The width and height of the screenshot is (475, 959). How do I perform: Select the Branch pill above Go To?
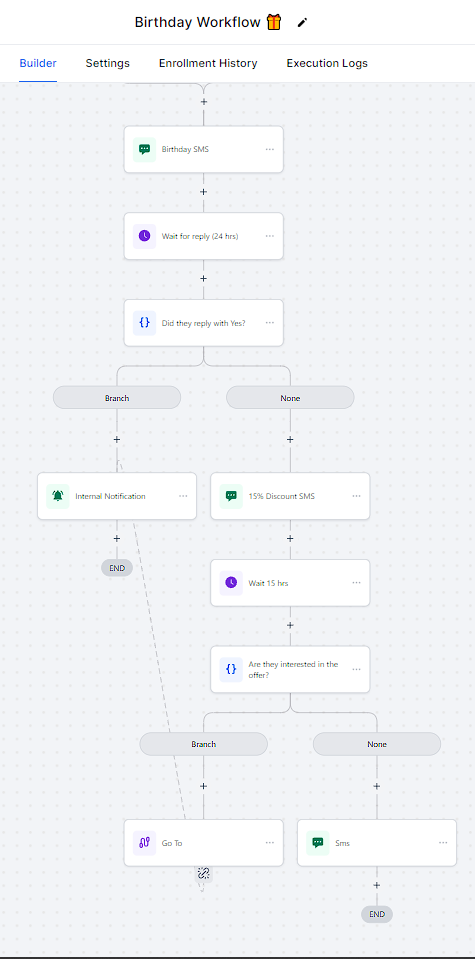point(204,744)
